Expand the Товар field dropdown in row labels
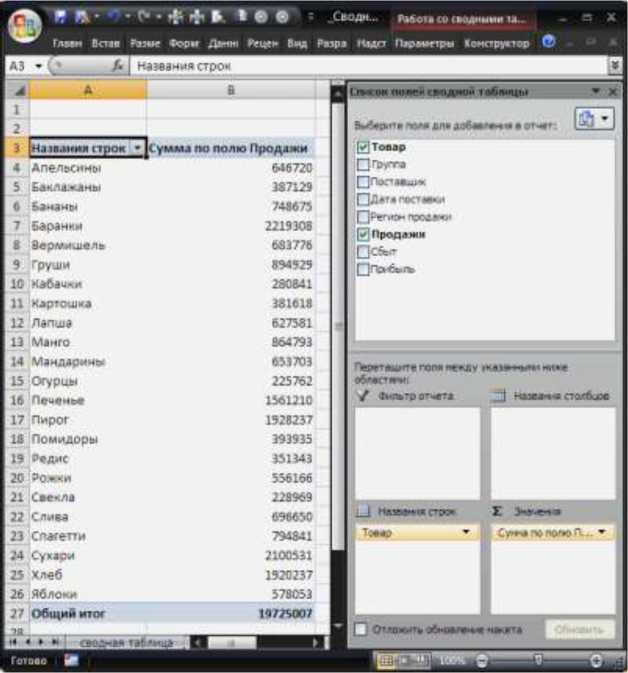The image size is (628, 673). 465,533
